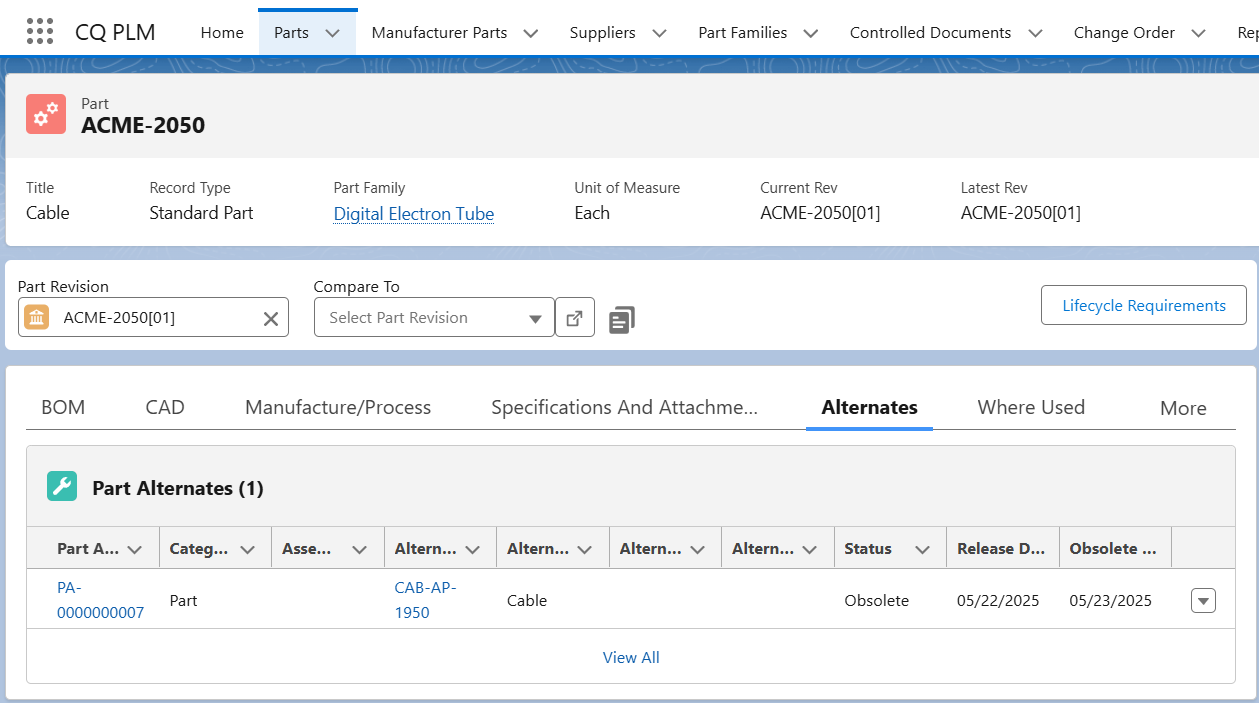Open row actions menu for PA-0000000007
Viewport: 1259px width, 703px height.
(x=1204, y=601)
